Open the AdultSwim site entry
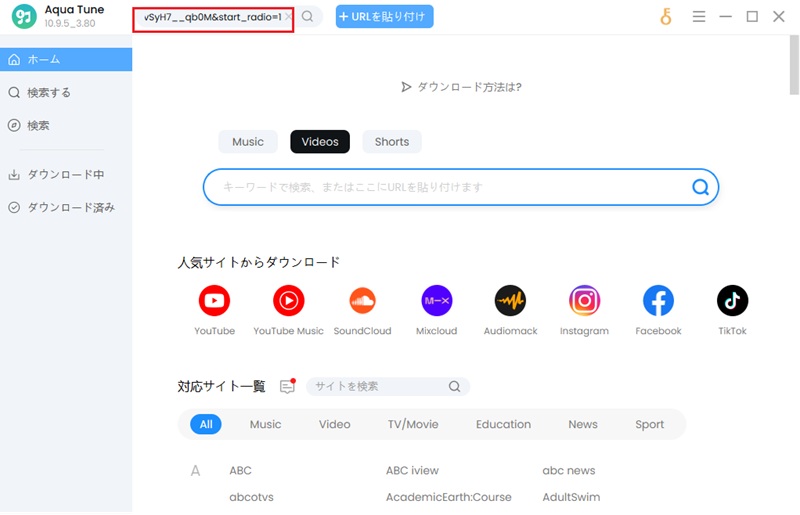This screenshot has height=515, width=800. point(571,497)
